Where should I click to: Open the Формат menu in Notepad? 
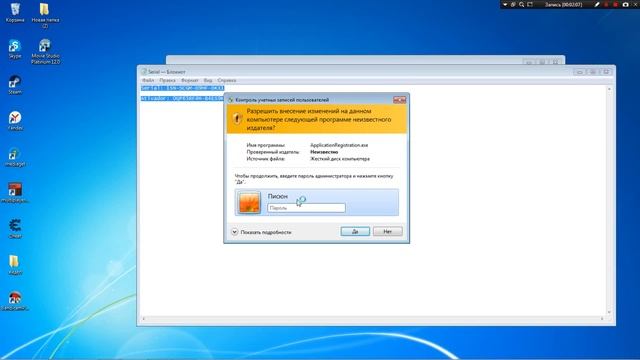(189, 80)
